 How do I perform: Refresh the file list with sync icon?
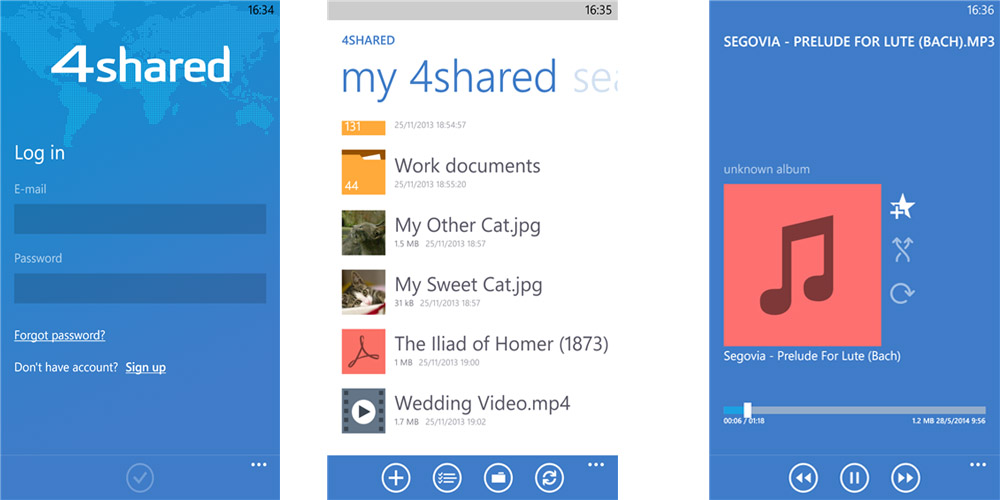548,478
